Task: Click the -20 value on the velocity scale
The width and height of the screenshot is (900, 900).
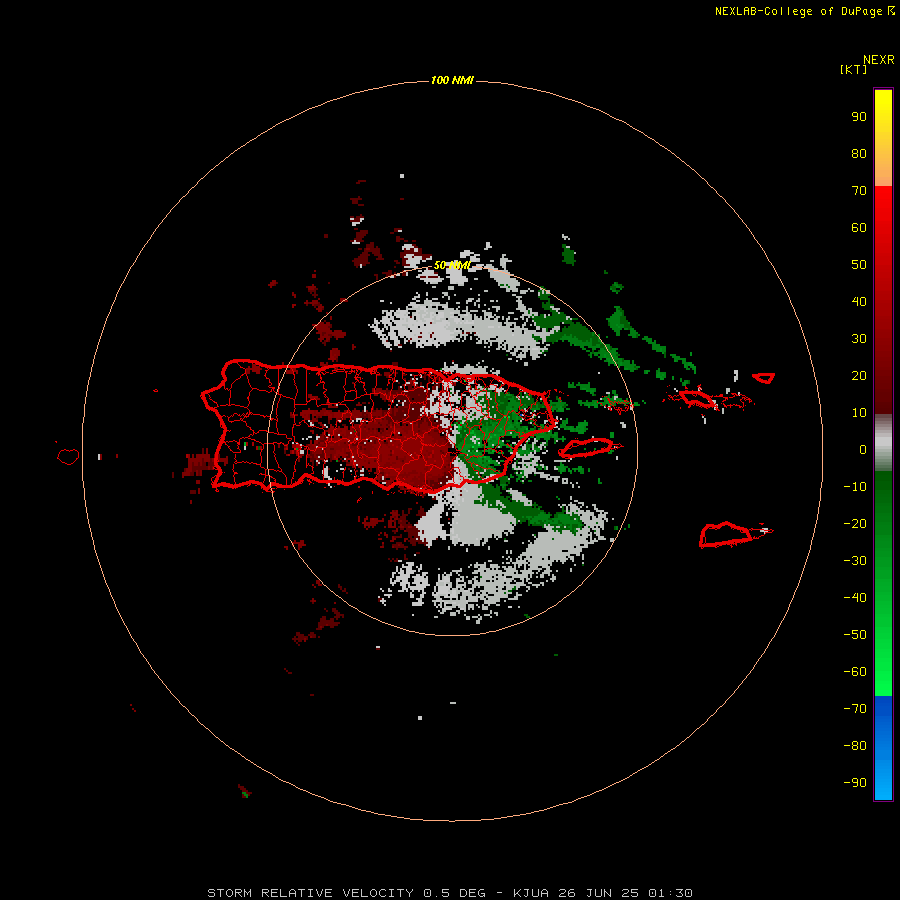Action: coord(855,524)
